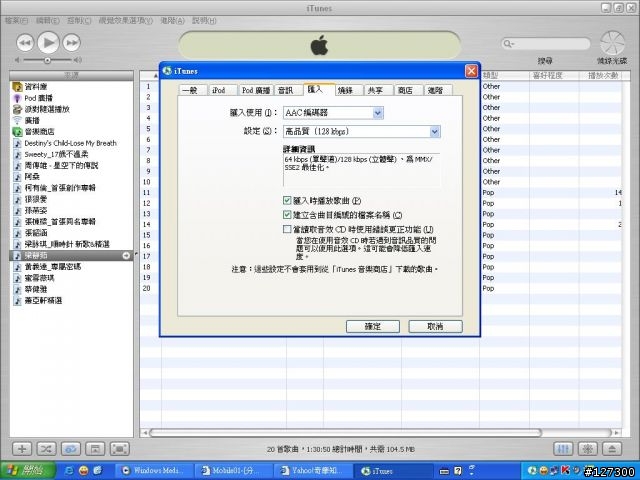Viewport: 640px width, 480px height.
Task: Open the 設定 quality 128 kbps dropdown
Action: (362, 131)
